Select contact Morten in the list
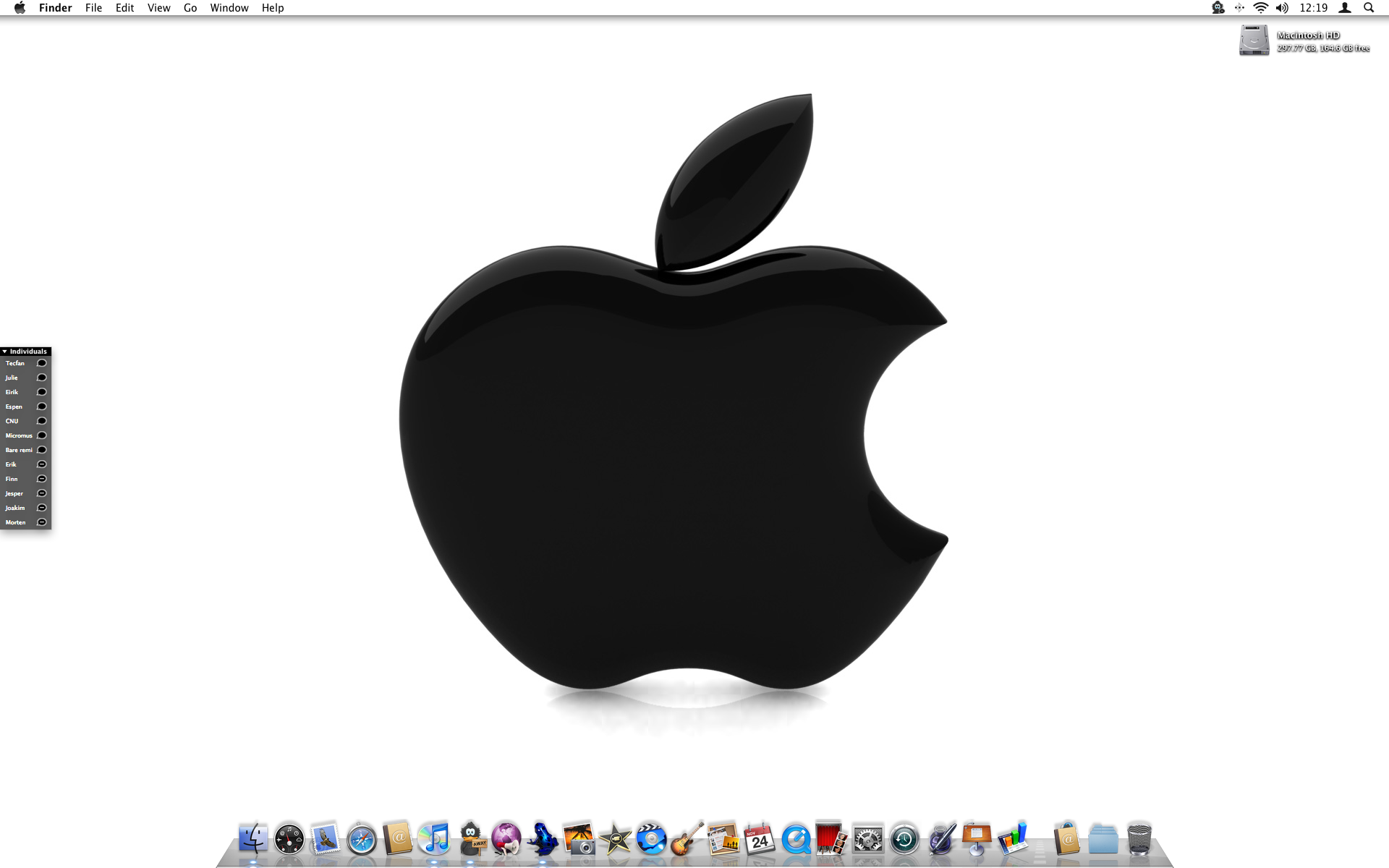The width and height of the screenshot is (1389, 868). point(25,522)
